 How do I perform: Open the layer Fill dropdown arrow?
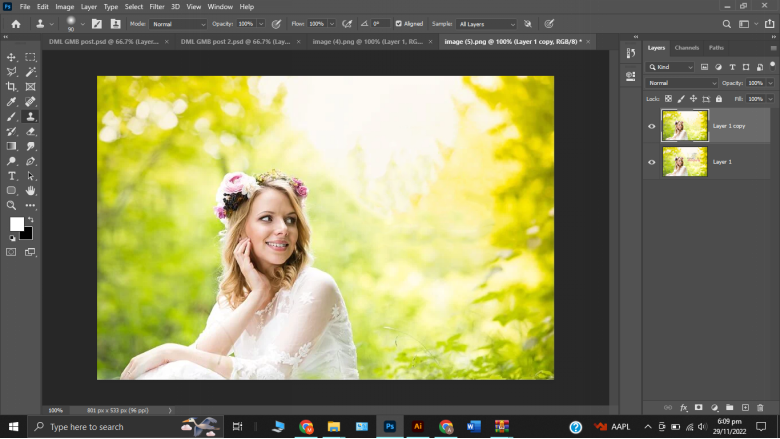[x=771, y=99]
